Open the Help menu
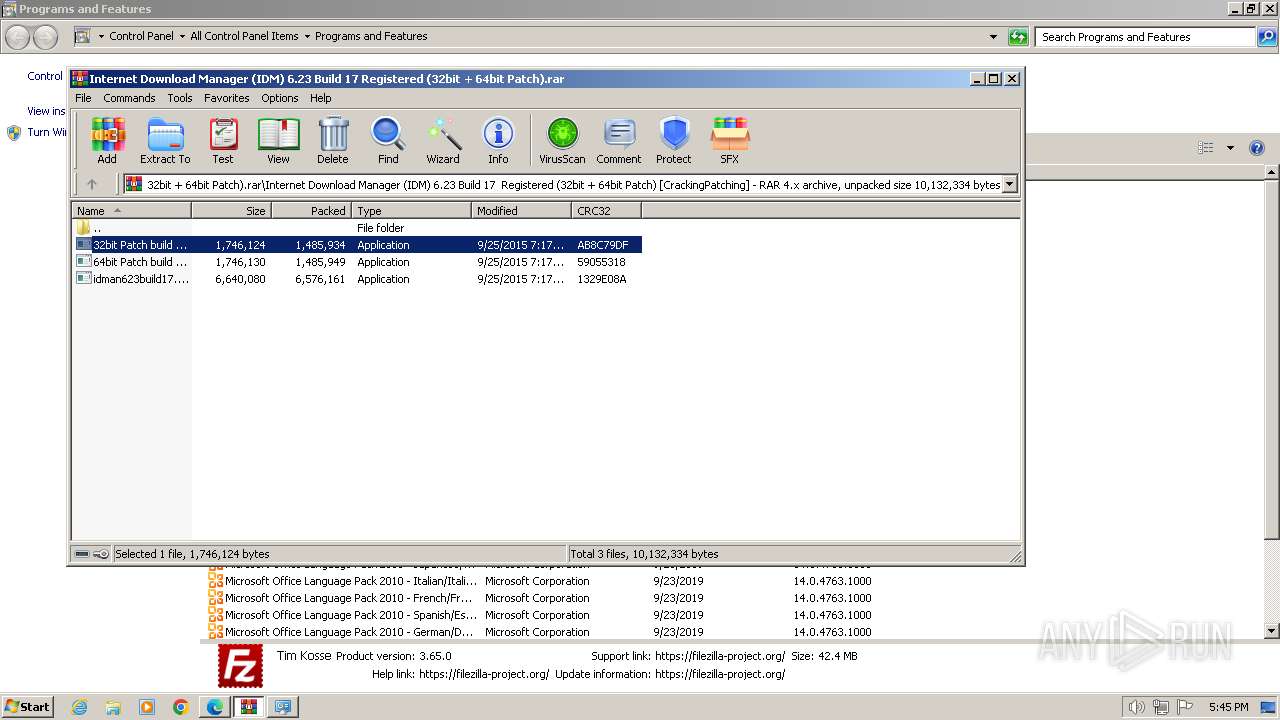The height and width of the screenshot is (720, 1280). pos(321,98)
